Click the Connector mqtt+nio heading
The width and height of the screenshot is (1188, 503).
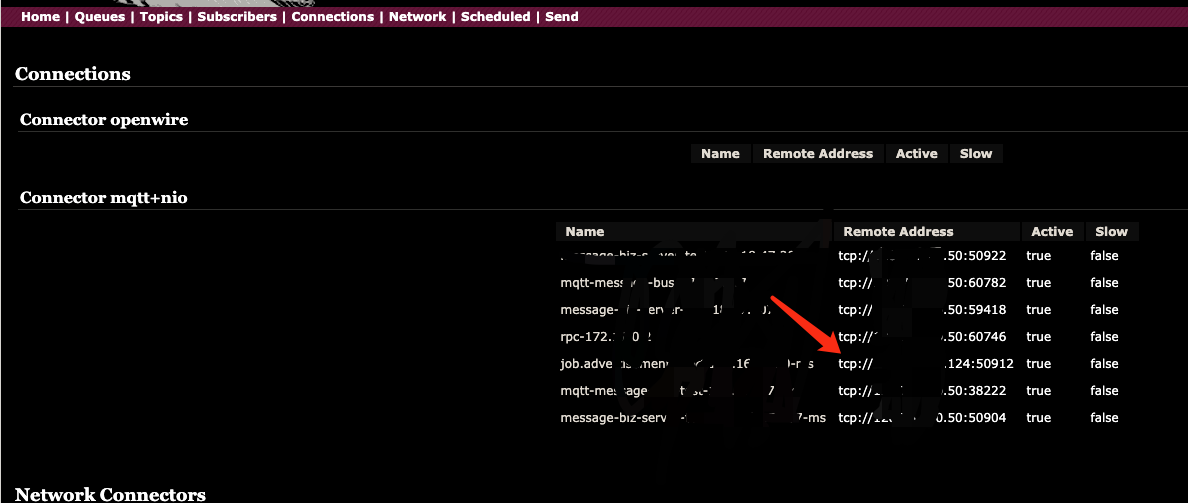pyautogui.click(x=104, y=198)
